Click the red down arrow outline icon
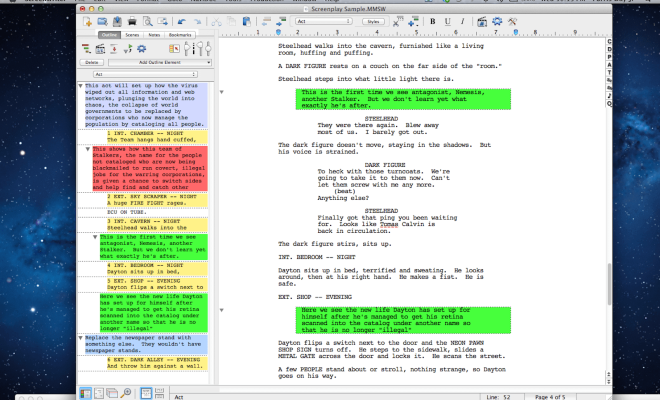 point(114,49)
